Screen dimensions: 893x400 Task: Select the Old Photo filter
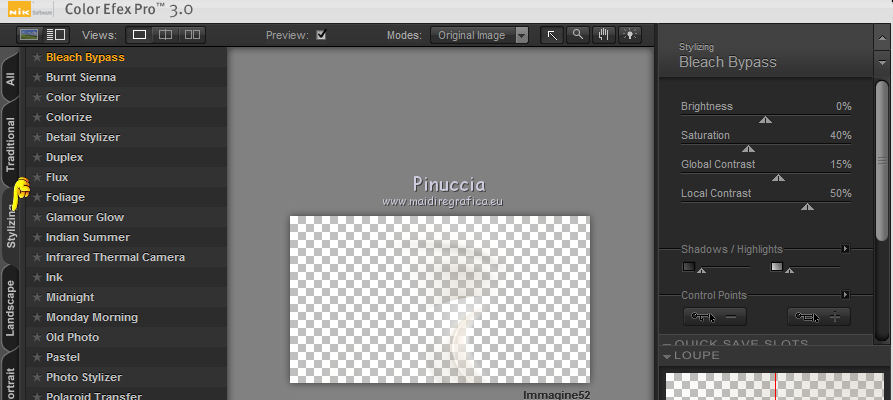click(x=127, y=337)
